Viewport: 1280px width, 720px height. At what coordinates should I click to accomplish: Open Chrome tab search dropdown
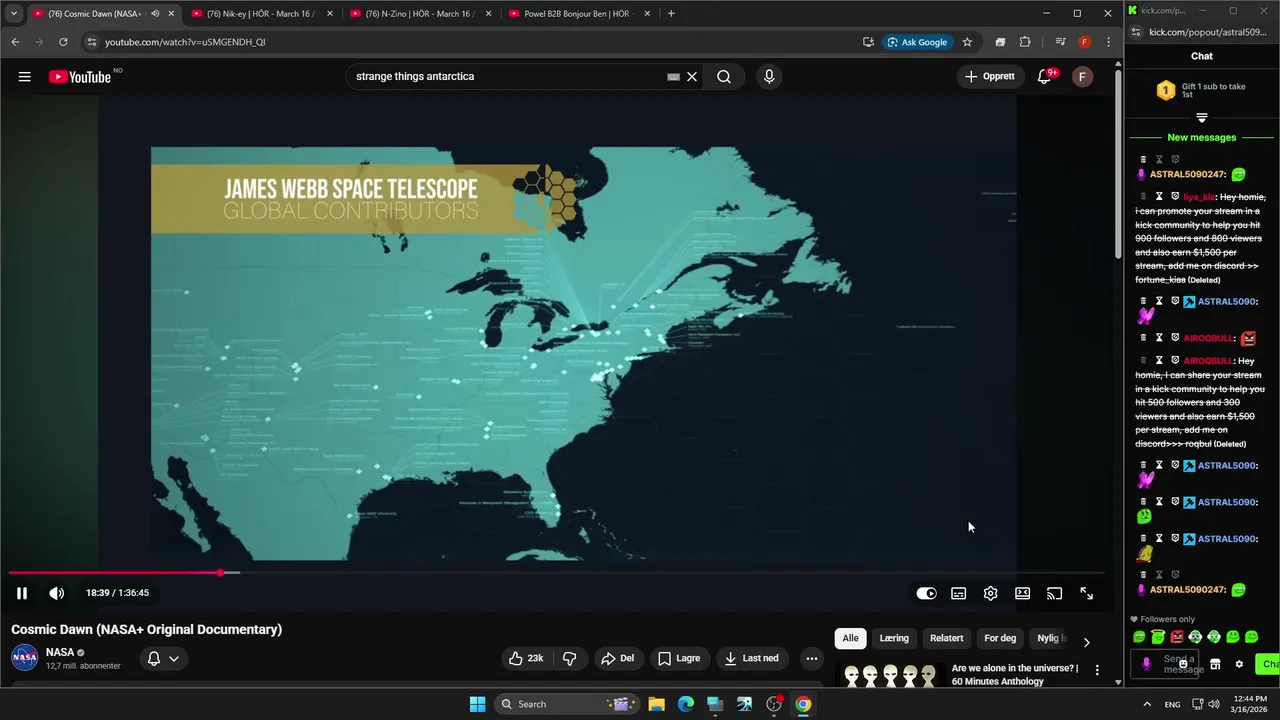pyautogui.click(x=13, y=14)
